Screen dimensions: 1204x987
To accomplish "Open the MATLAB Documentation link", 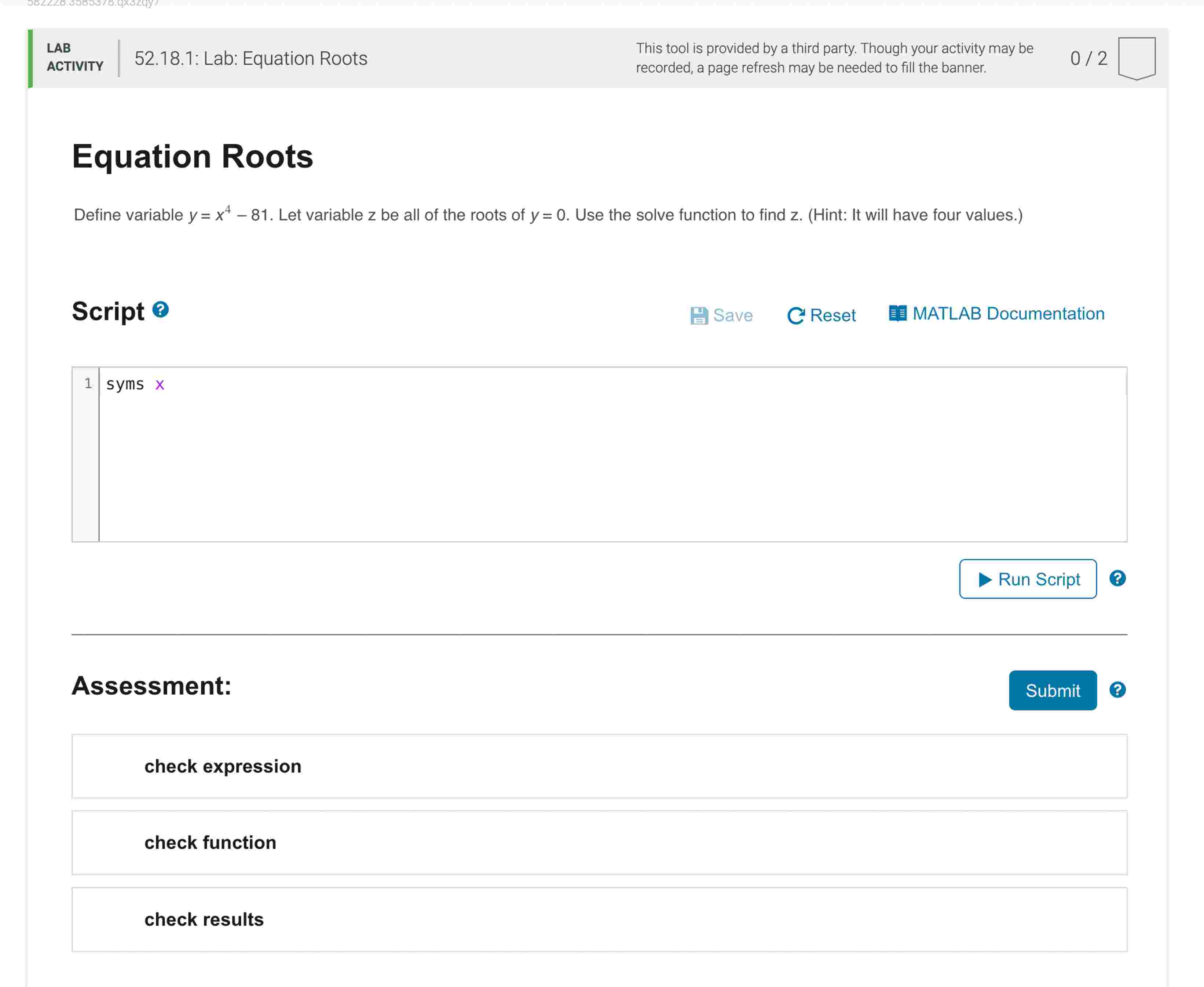I will [x=1008, y=313].
